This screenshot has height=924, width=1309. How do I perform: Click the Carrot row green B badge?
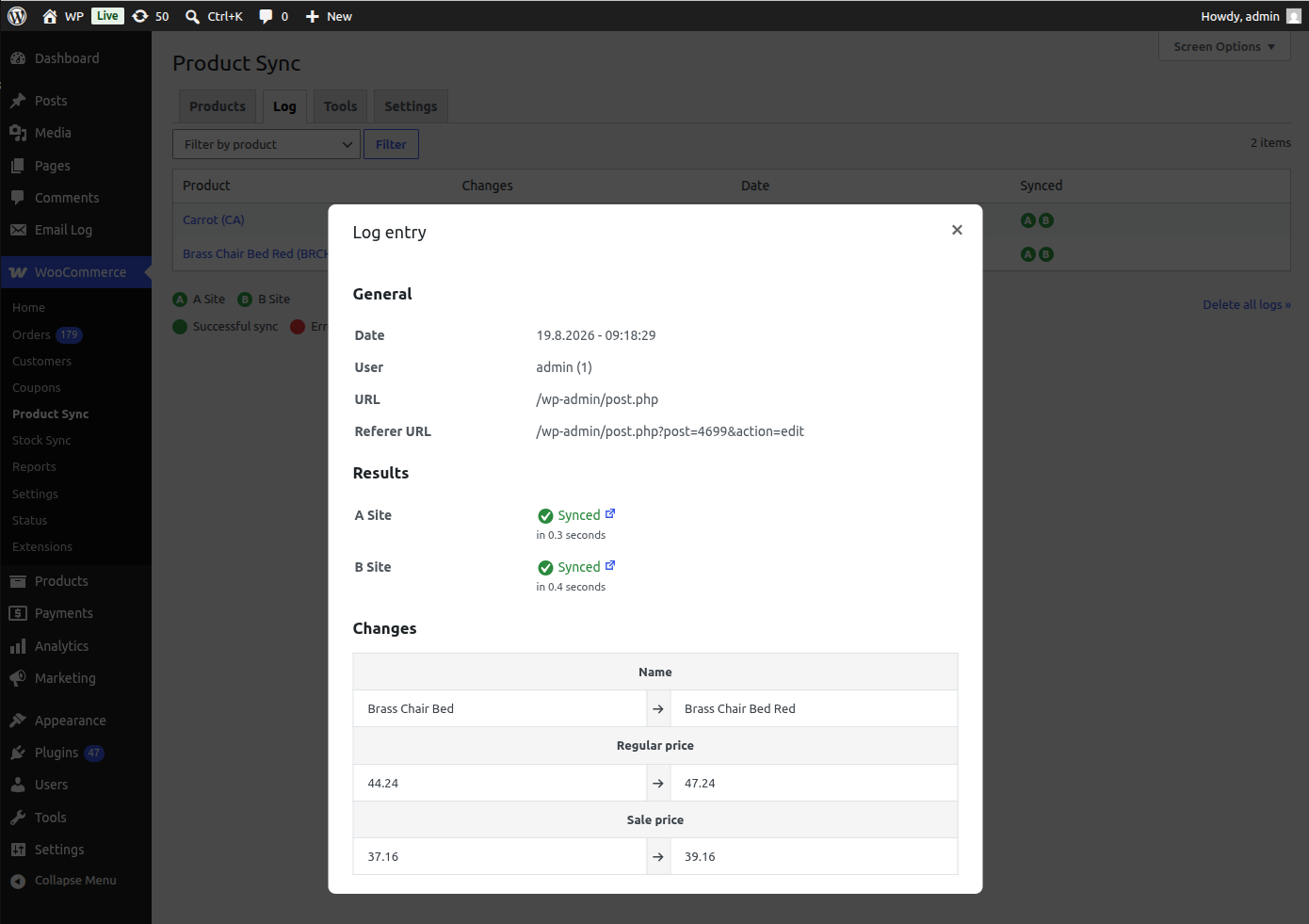(x=1046, y=220)
